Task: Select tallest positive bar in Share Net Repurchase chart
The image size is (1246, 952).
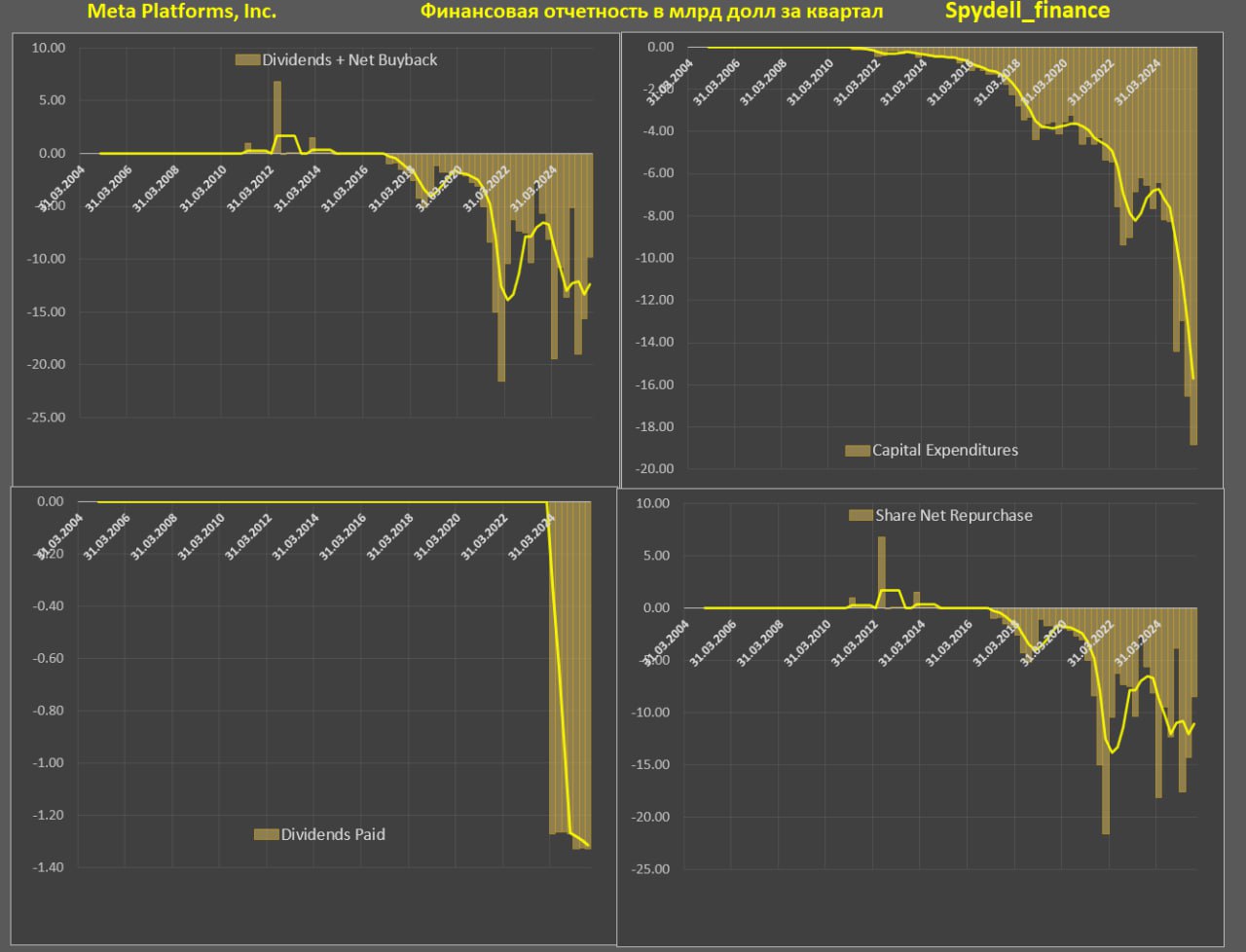Action: tap(882, 571)
